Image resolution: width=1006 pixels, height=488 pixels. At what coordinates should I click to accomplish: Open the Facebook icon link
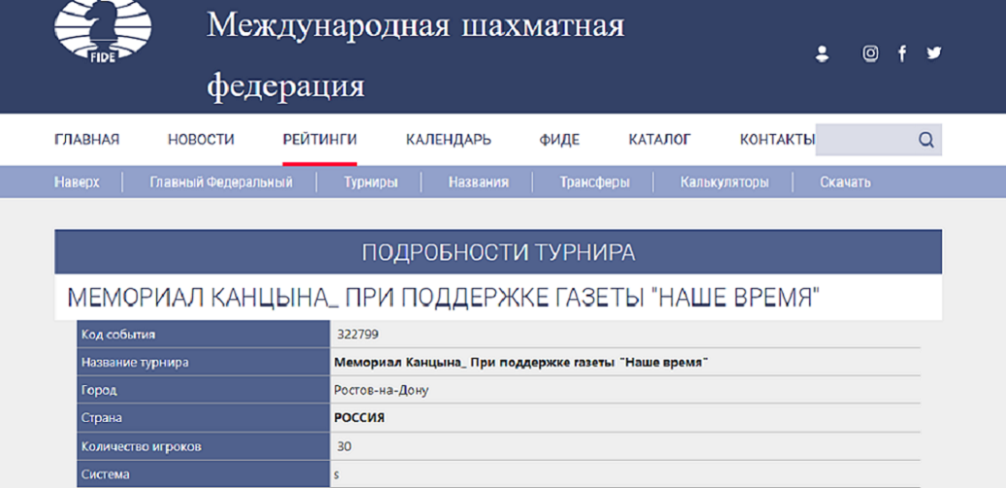902,54
